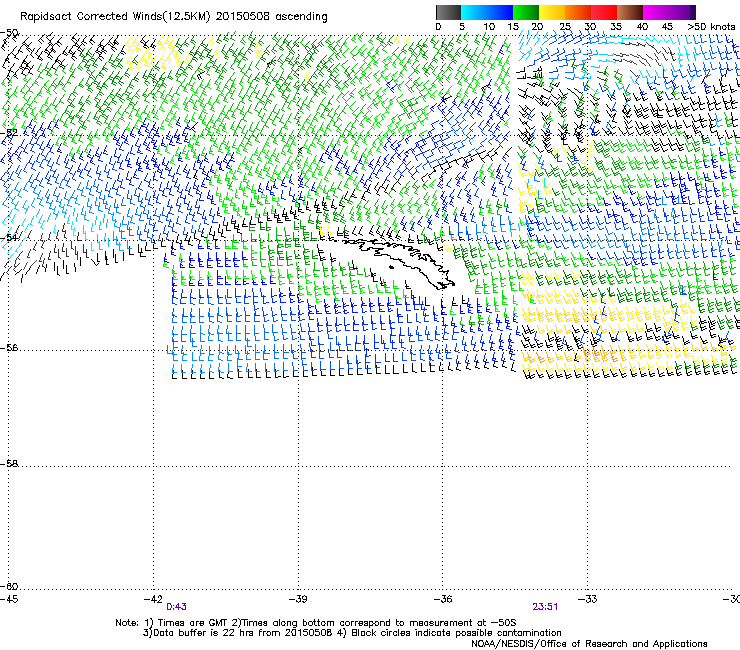
Task: Click the magenta 40-45 knots legend swatch
Action: tap(656, 12)
